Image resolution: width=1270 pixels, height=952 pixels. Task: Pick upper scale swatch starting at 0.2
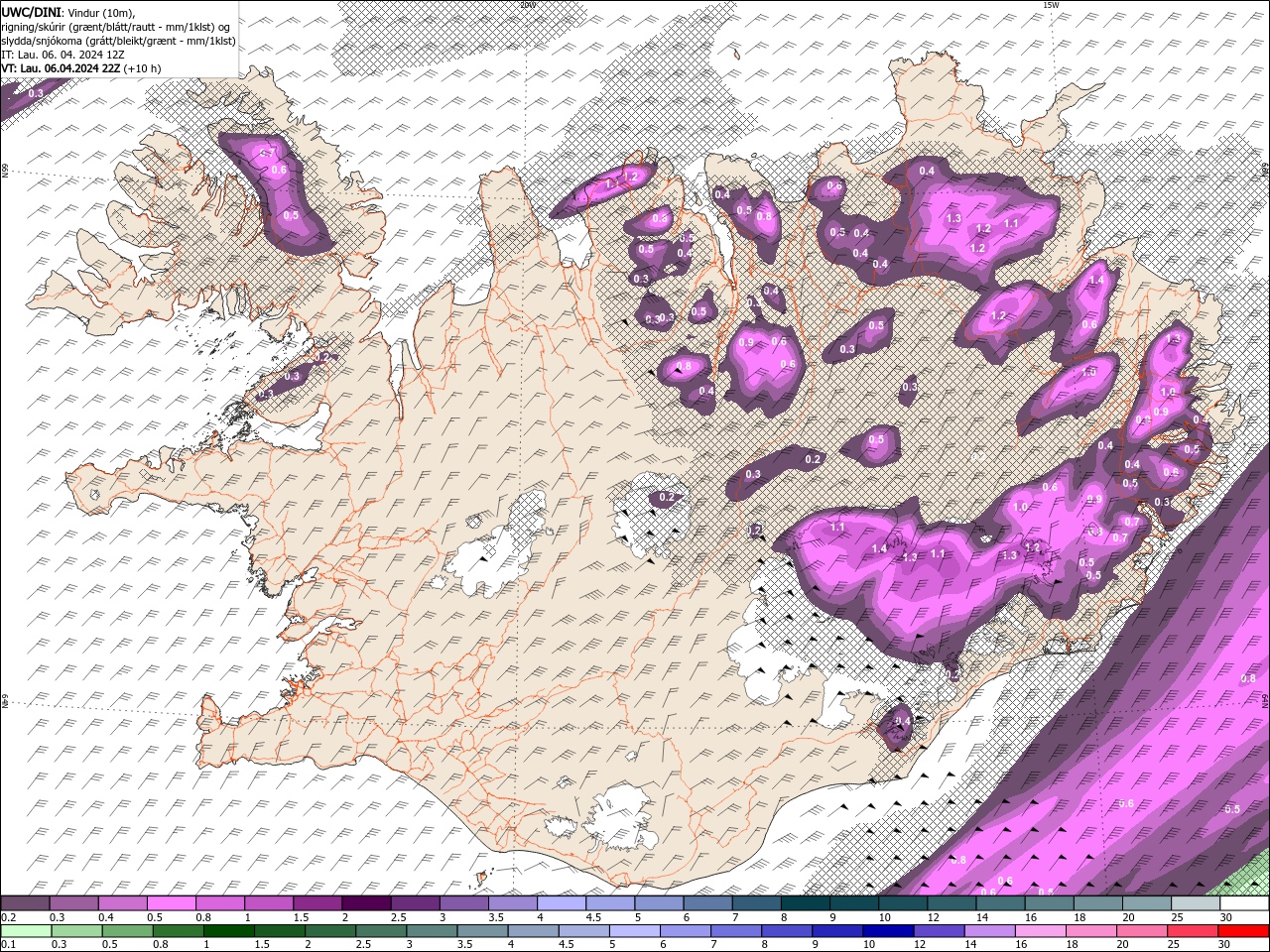pos(25,903)
